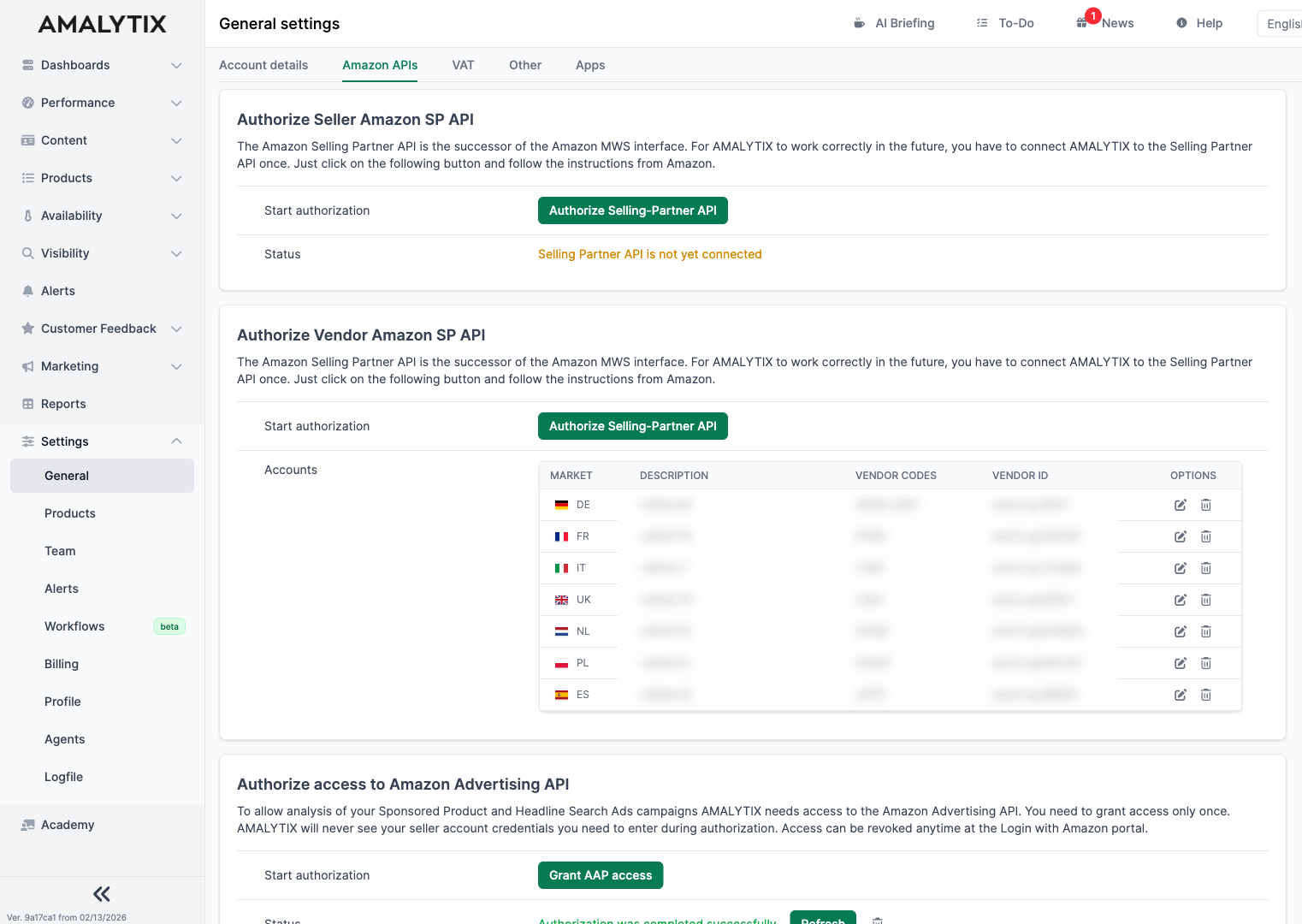Grant AAP access for Advertising API
Image resolution: width=1302 pixels, height=924 pixels.
[x=600, y=875]
